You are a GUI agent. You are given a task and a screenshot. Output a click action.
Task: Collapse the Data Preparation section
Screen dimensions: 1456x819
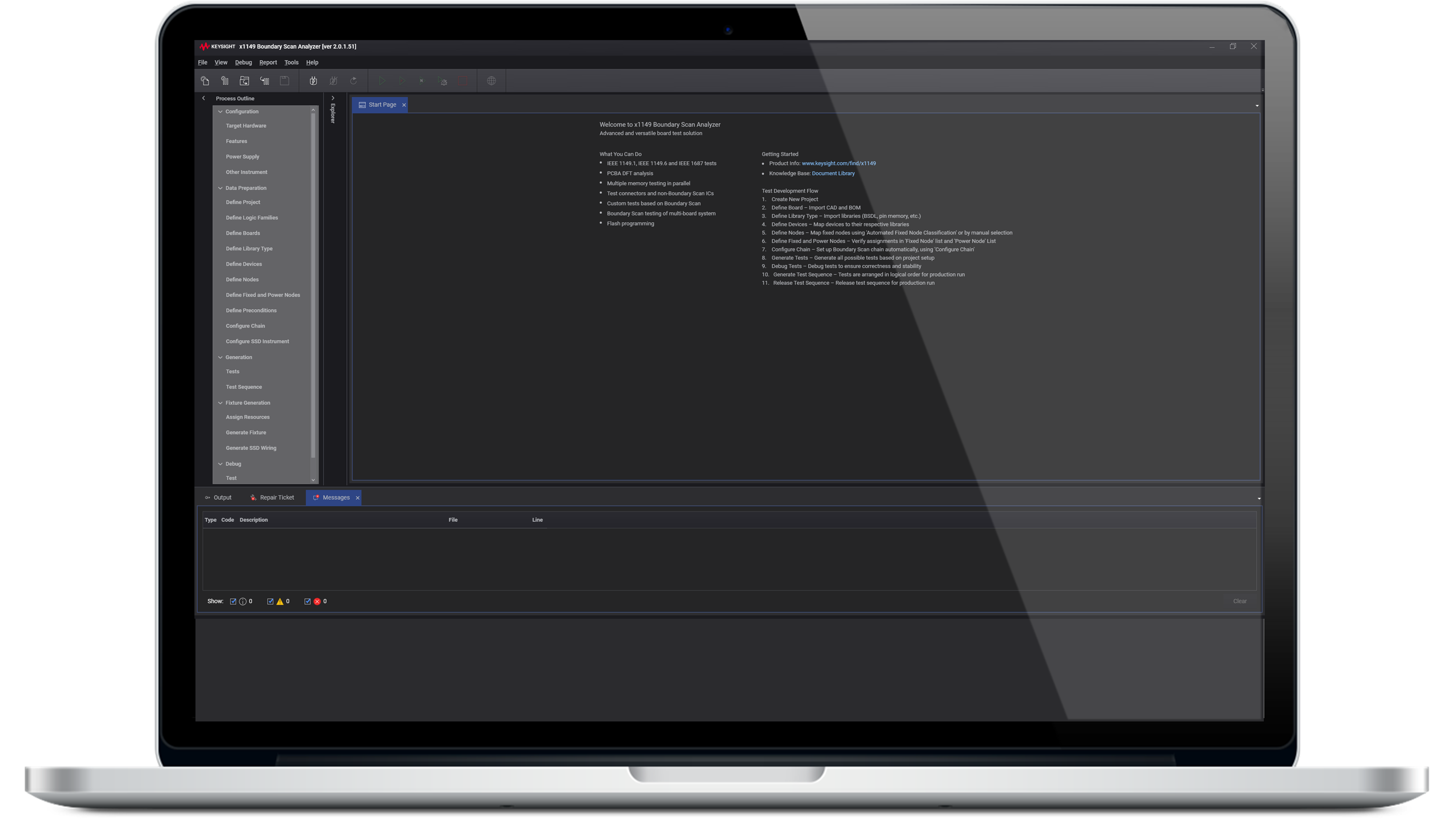click(x=221, y=188)
